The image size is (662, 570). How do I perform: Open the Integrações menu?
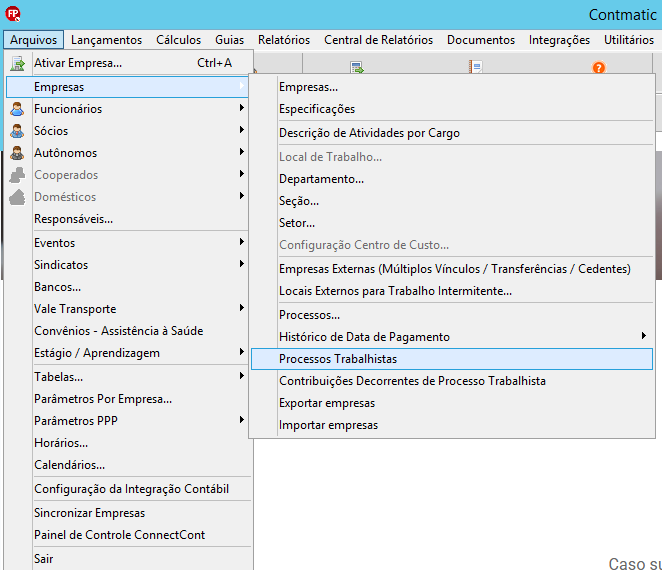[559, 40]
